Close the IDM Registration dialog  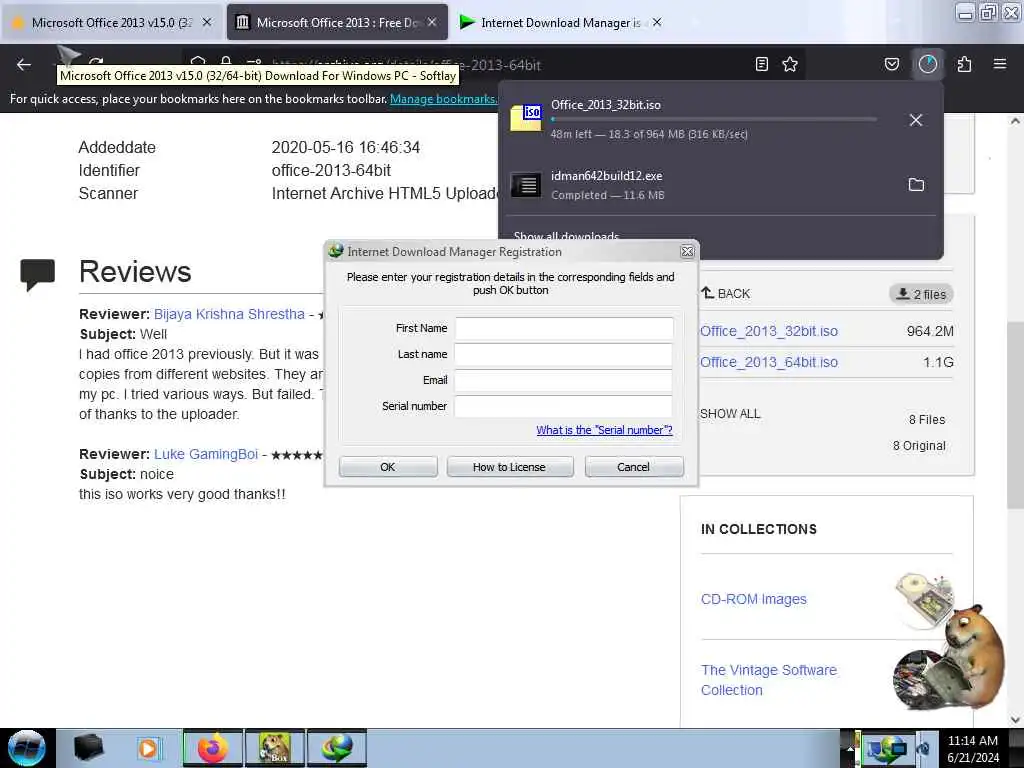pyautogui.click(x=687, y=251)
